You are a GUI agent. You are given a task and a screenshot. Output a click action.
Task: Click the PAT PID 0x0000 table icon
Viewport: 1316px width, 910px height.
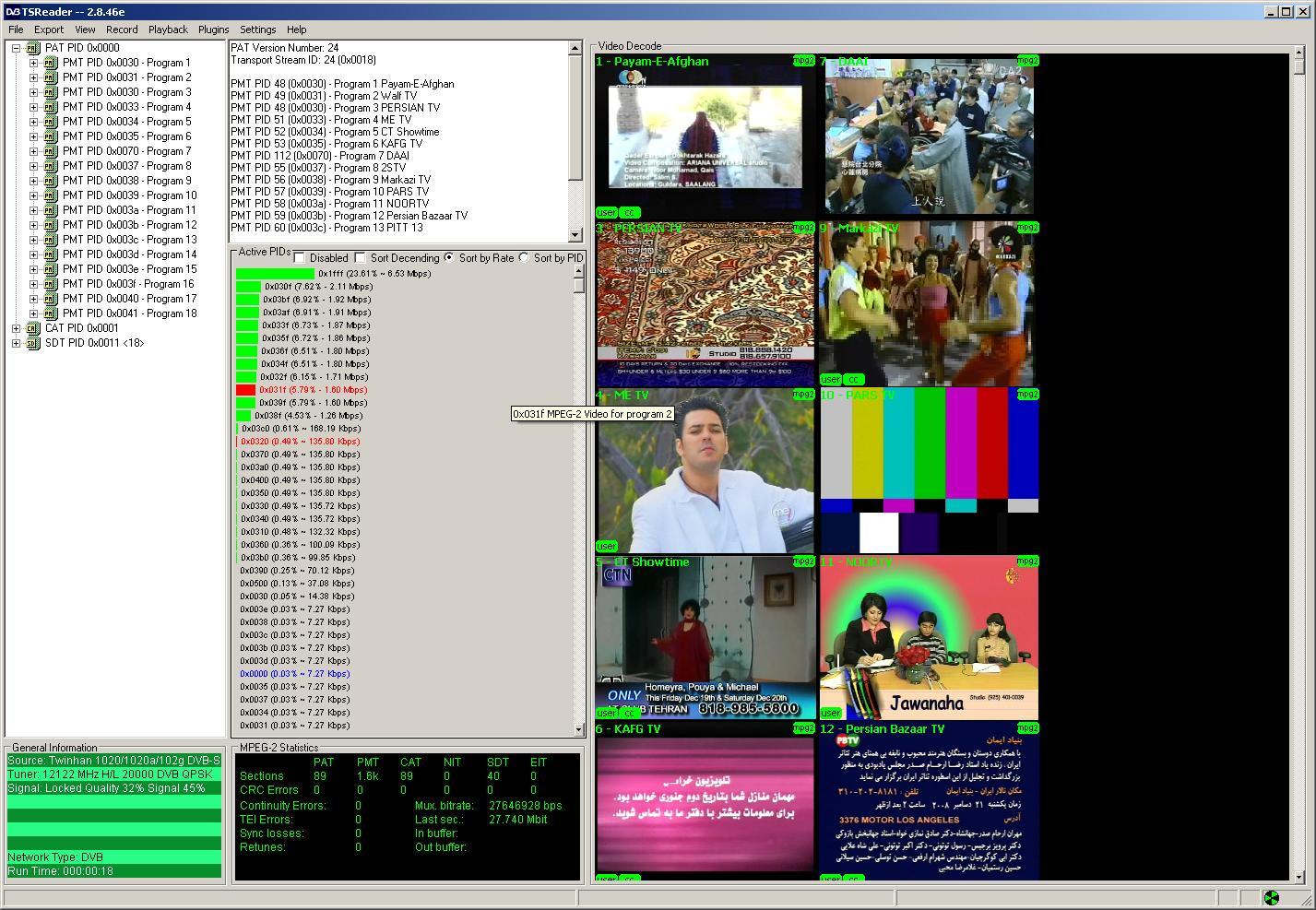33,48
